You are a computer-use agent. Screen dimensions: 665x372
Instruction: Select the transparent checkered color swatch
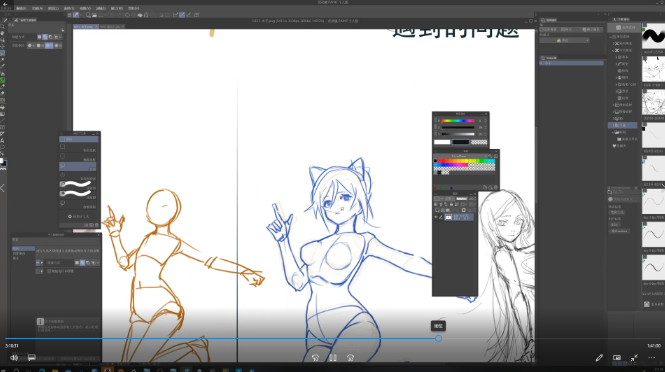pos(479,142)
